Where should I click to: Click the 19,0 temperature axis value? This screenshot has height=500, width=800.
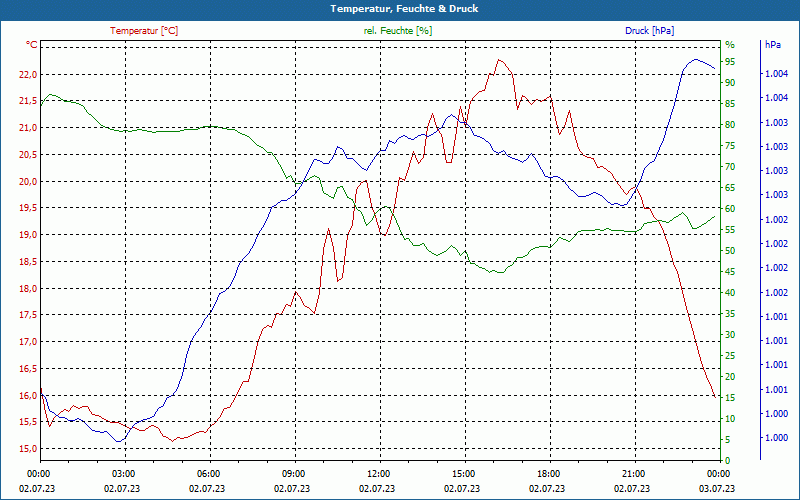pyautogui.click(x=29, y=235)
